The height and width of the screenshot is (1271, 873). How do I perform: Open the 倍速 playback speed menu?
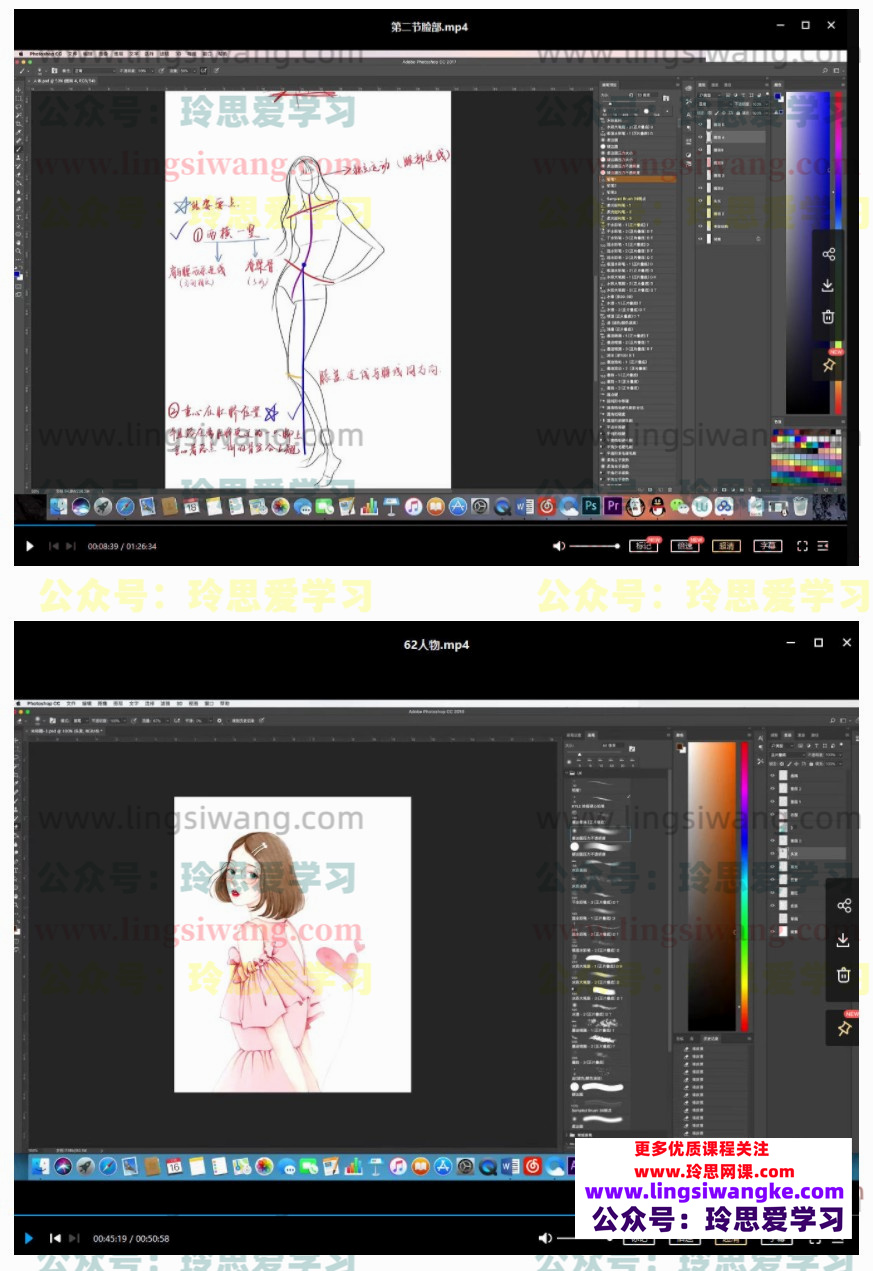(683, 546)
